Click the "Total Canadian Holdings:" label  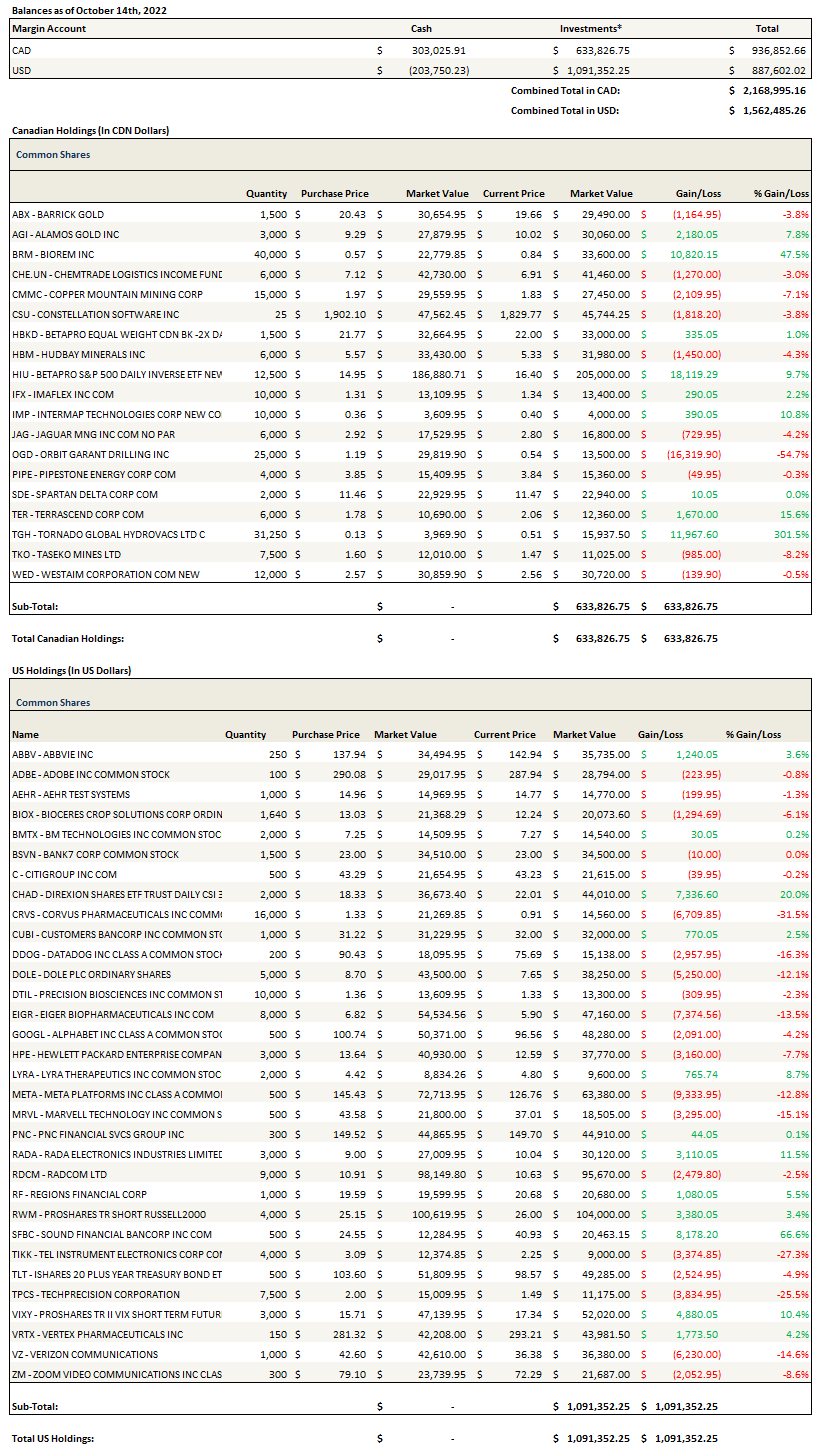click(67, 637)
